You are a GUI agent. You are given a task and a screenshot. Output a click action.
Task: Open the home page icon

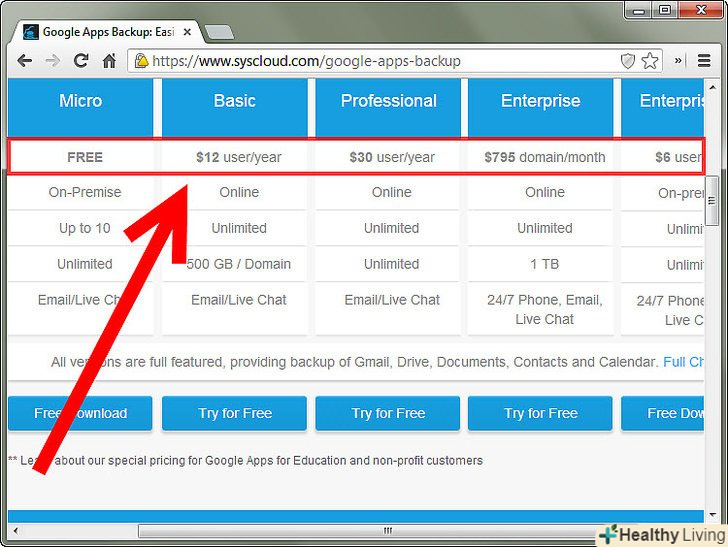click(110, 60)
